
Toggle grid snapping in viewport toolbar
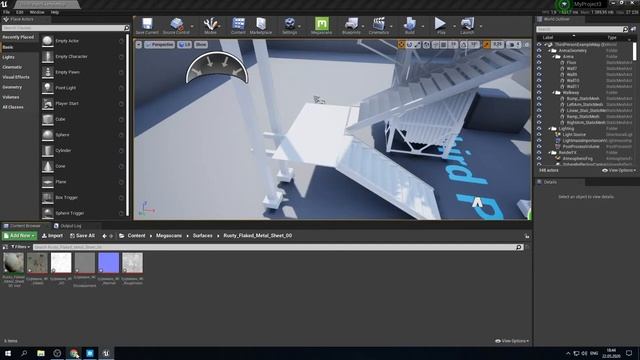(444, 44)
